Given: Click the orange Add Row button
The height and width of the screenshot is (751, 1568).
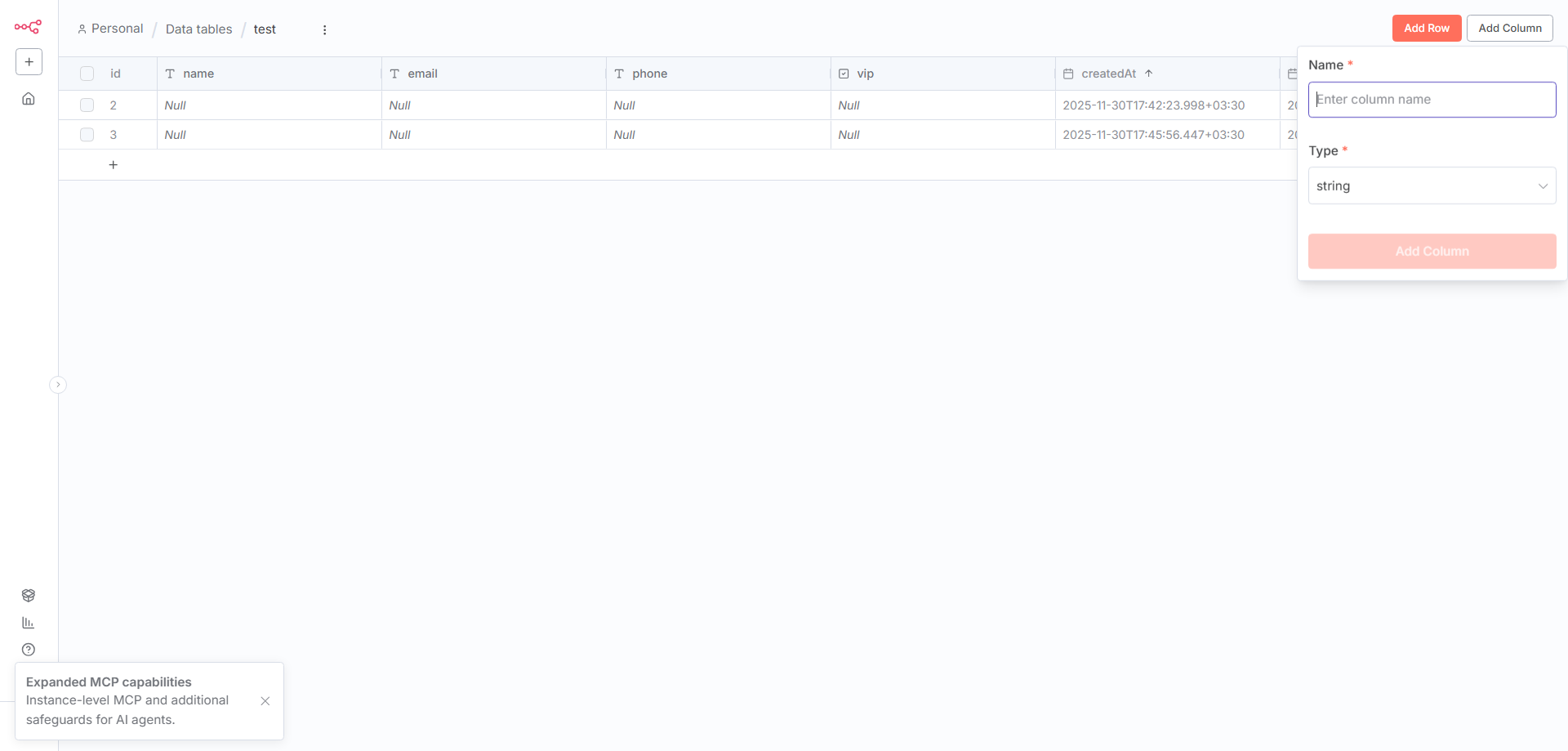Looking at the screenshot, I should 1426,28.
